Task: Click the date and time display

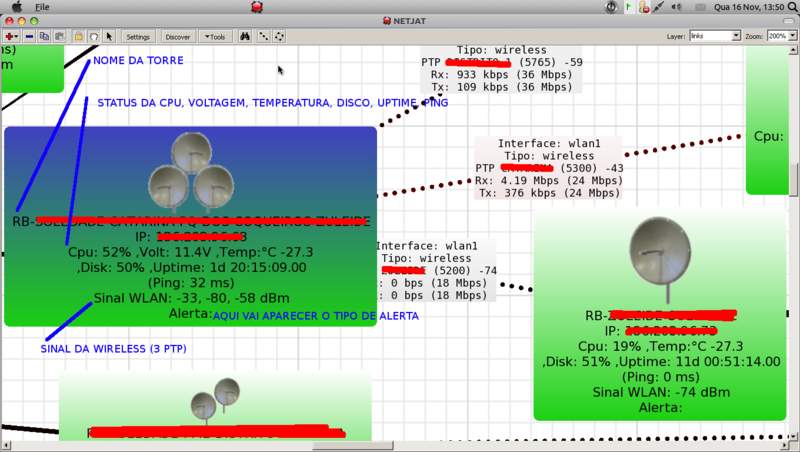Action: pyautogui.click(x=749, y=7)
